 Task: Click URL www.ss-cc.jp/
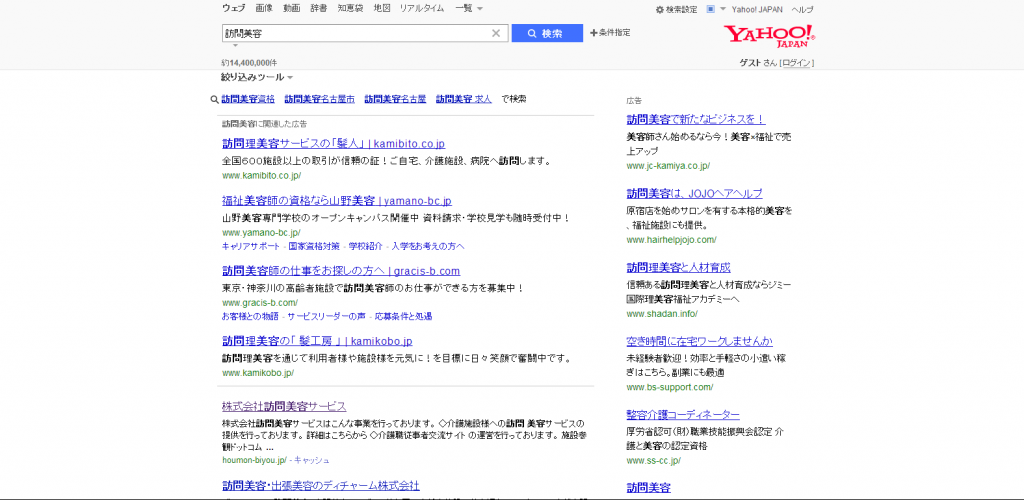[654, 461]
